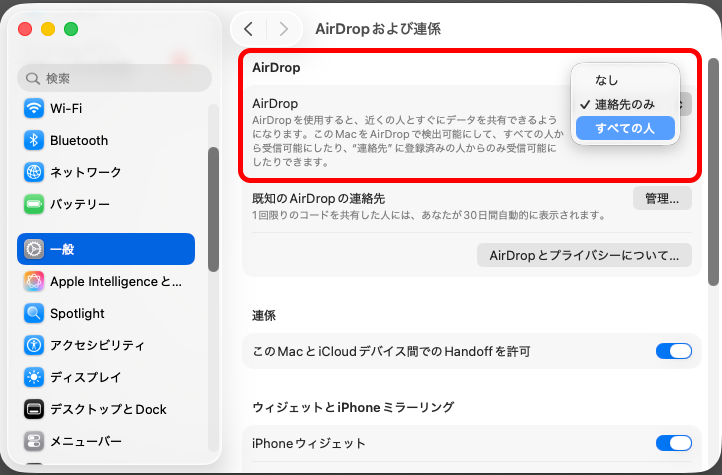Open Apple Intelligence icon in sidebar
This screenshot has height=475, width=722.
click(34, 281)
